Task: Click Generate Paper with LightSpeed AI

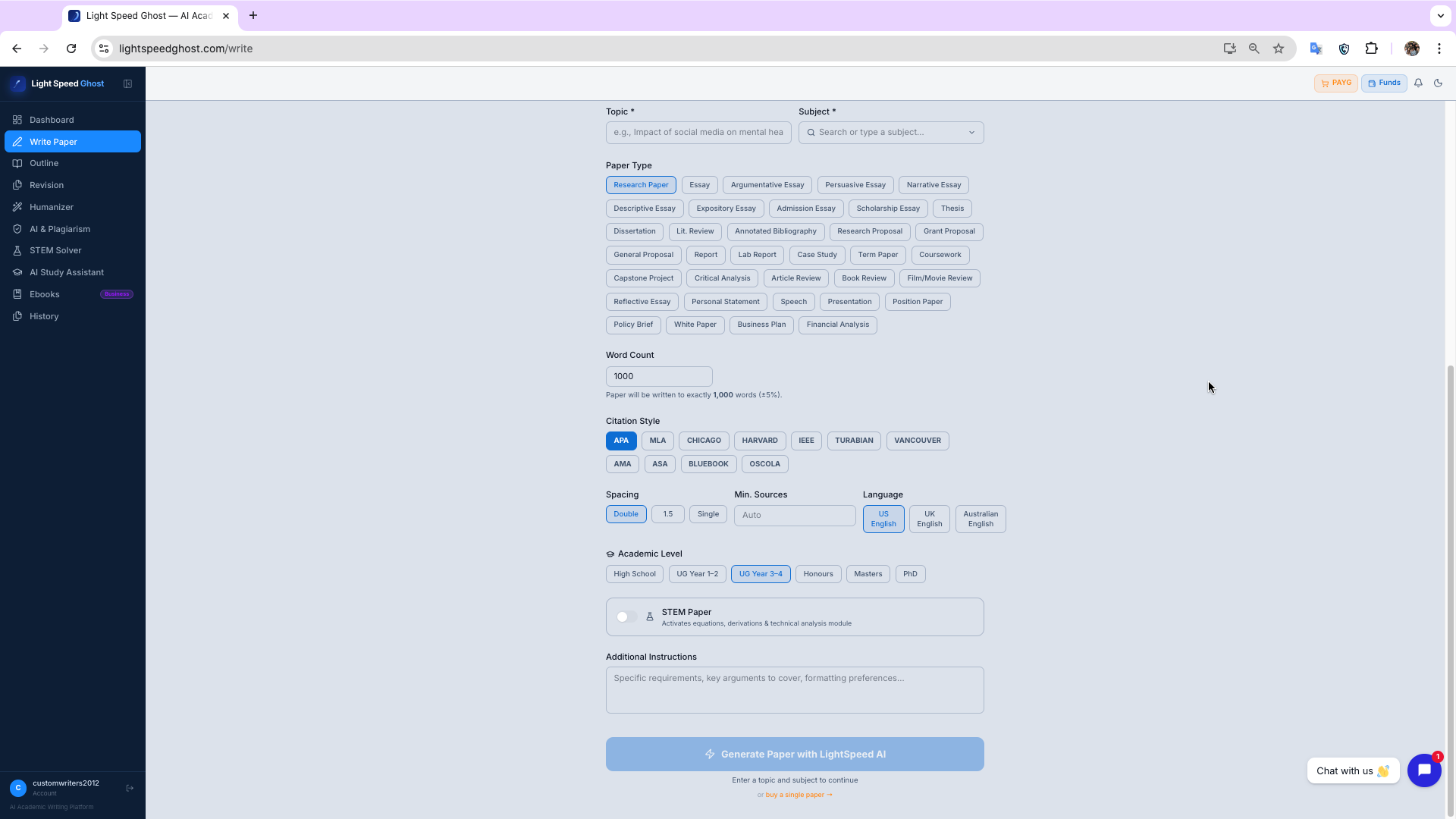Action: coord(795,755)
